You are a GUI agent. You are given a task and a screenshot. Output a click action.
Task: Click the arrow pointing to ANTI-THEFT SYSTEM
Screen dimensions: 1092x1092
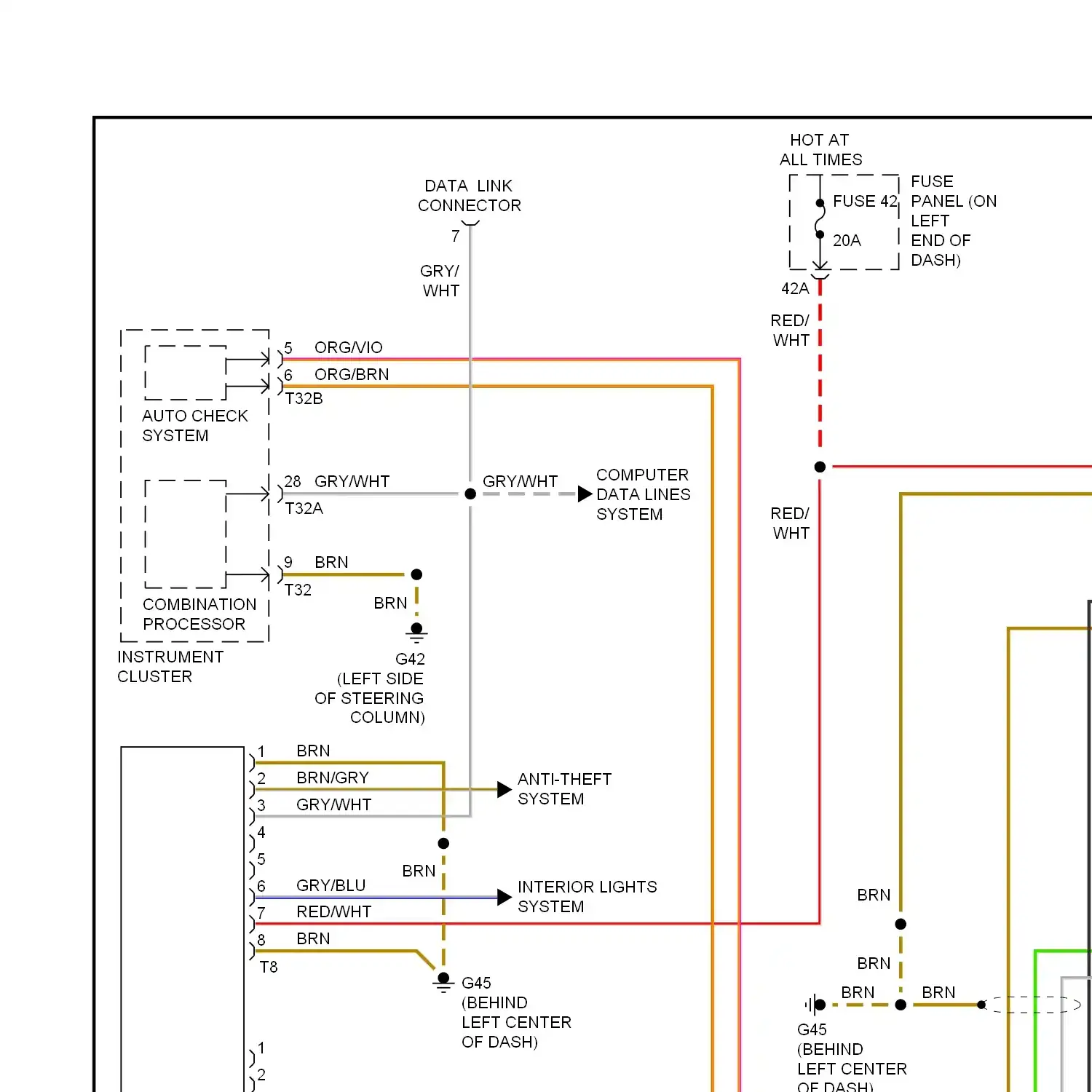point(505,790)
